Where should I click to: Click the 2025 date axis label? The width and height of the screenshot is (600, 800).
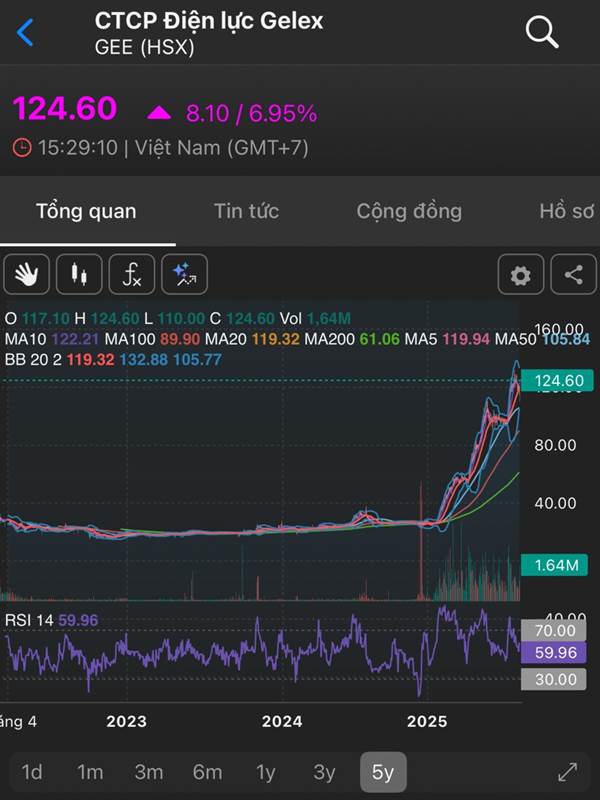pos(427,721)
